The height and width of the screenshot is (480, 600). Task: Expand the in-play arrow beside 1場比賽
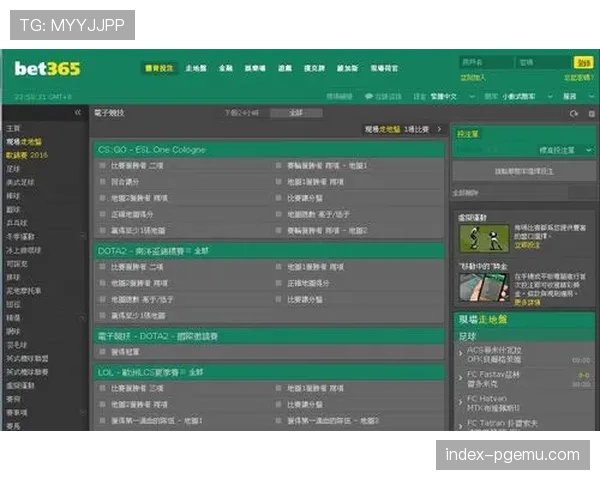[x=438, y=130]
